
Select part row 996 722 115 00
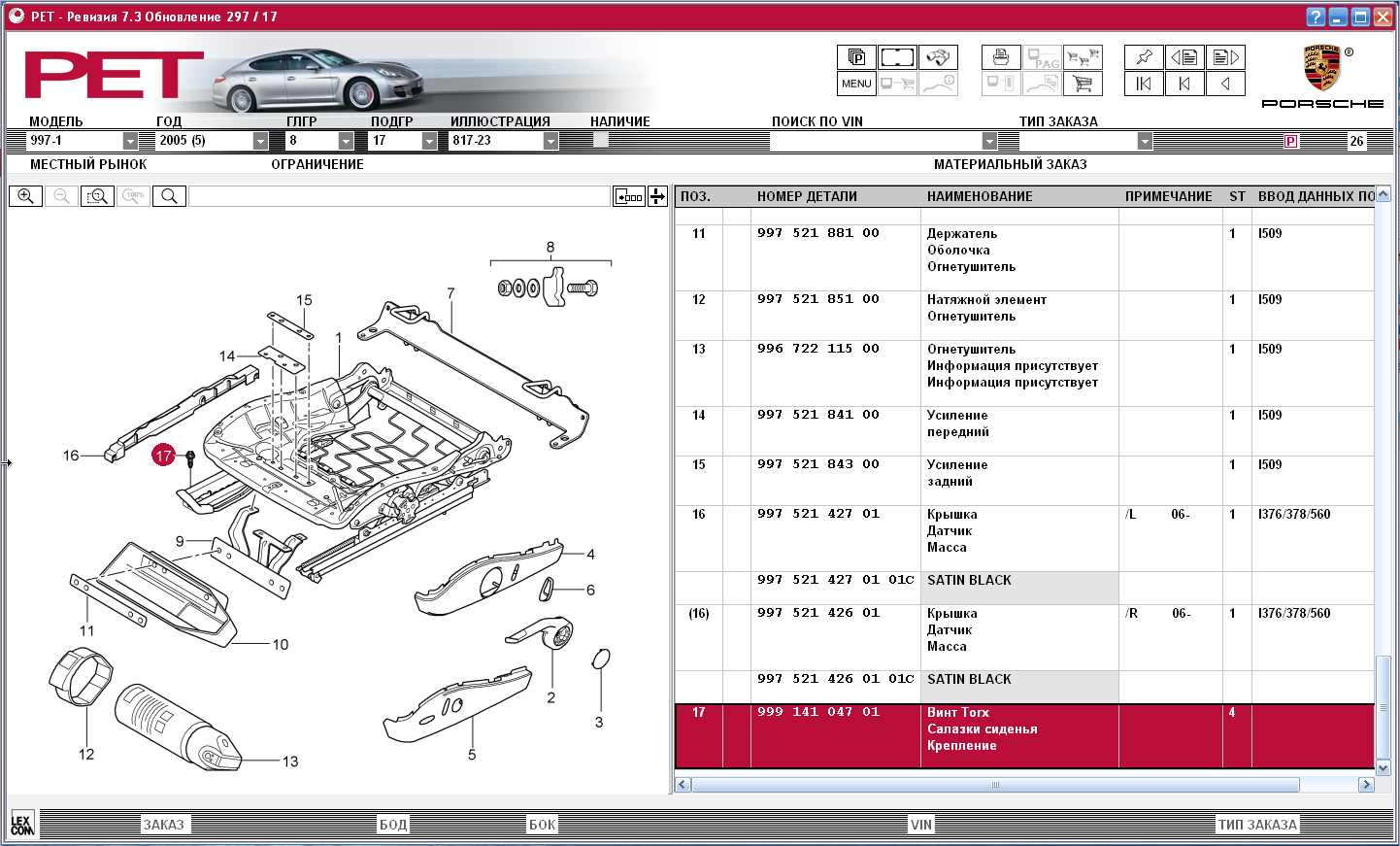[1024, 373]
